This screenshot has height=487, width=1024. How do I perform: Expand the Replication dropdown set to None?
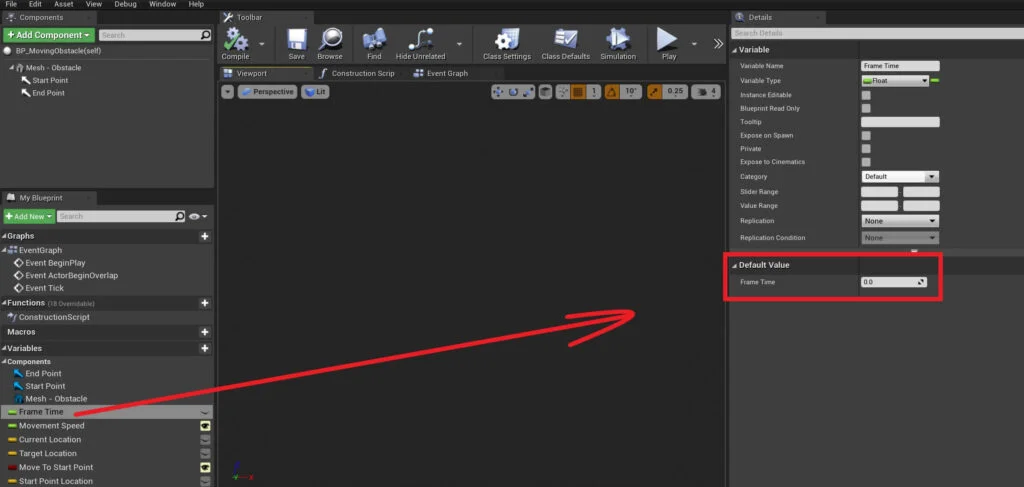pyautogui.click(x=899, y=221)
